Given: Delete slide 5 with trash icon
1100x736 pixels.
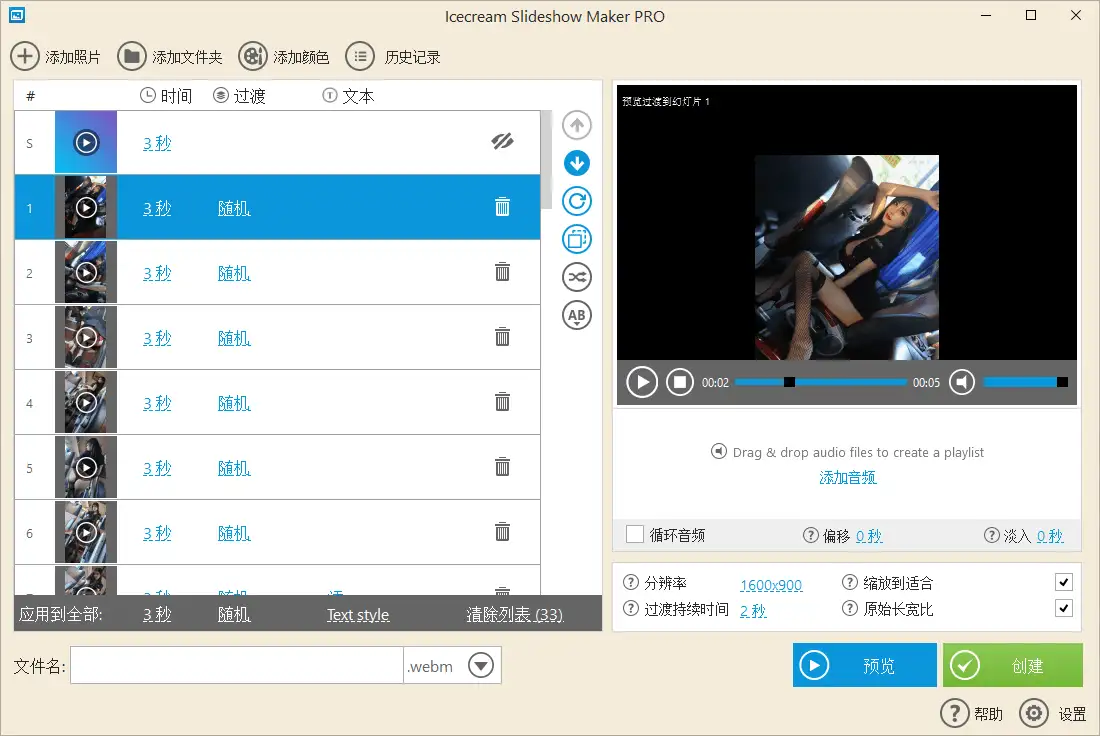Looking at the screenshot, I should (x=502, y=467).
